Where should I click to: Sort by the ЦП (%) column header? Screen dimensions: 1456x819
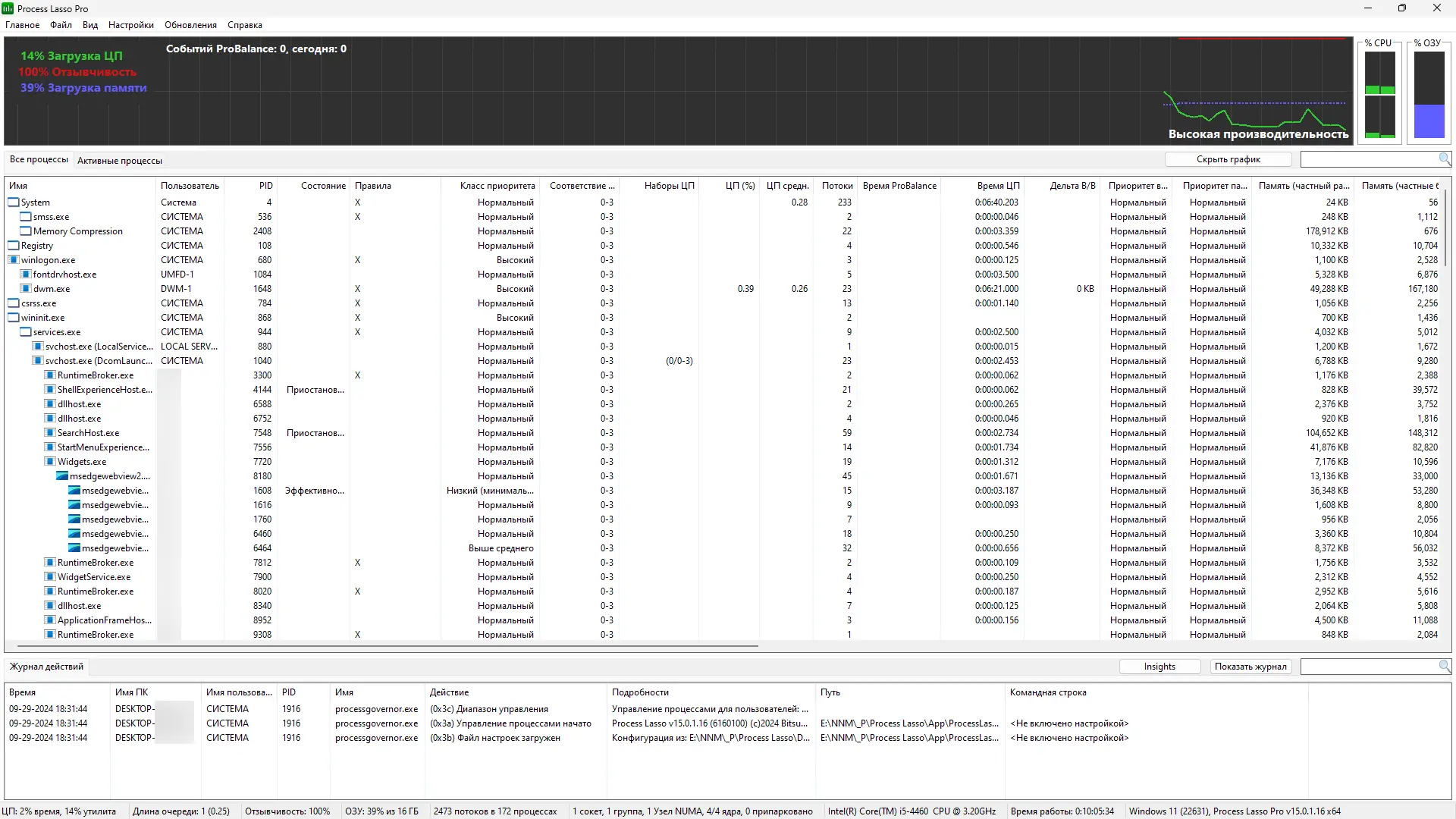click(x=739, y=186)
